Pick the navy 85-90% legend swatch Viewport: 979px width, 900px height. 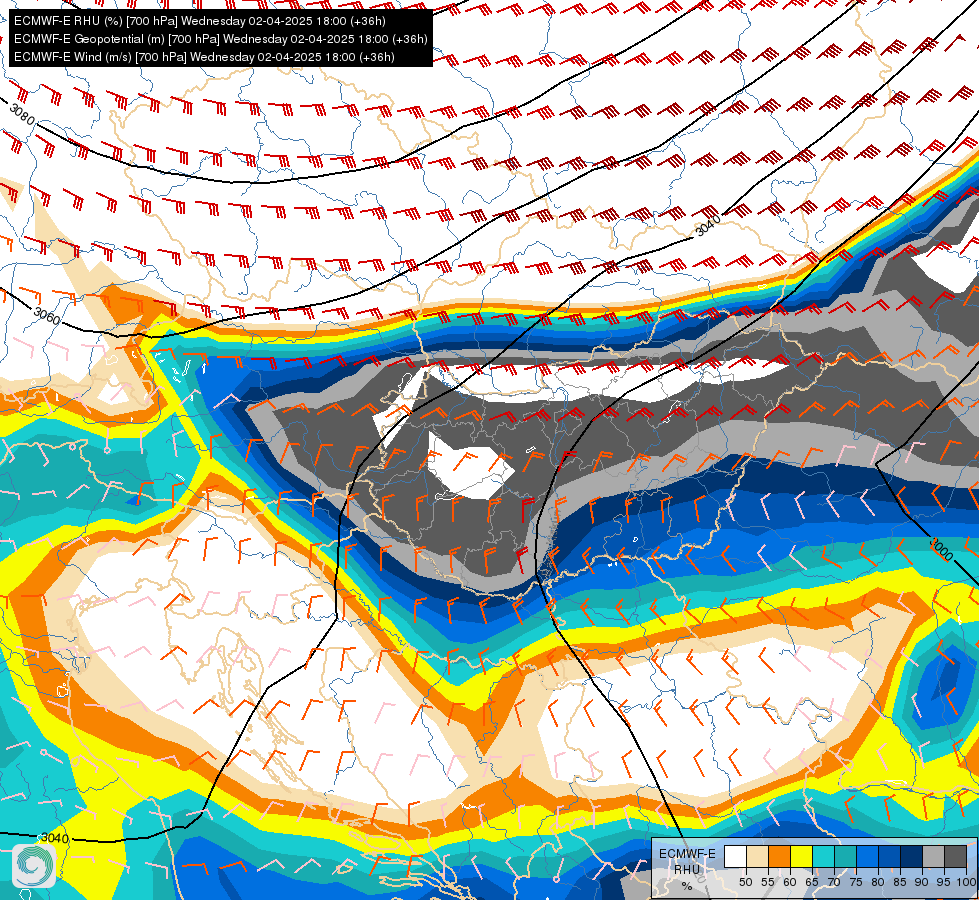(x=912, y=856)
